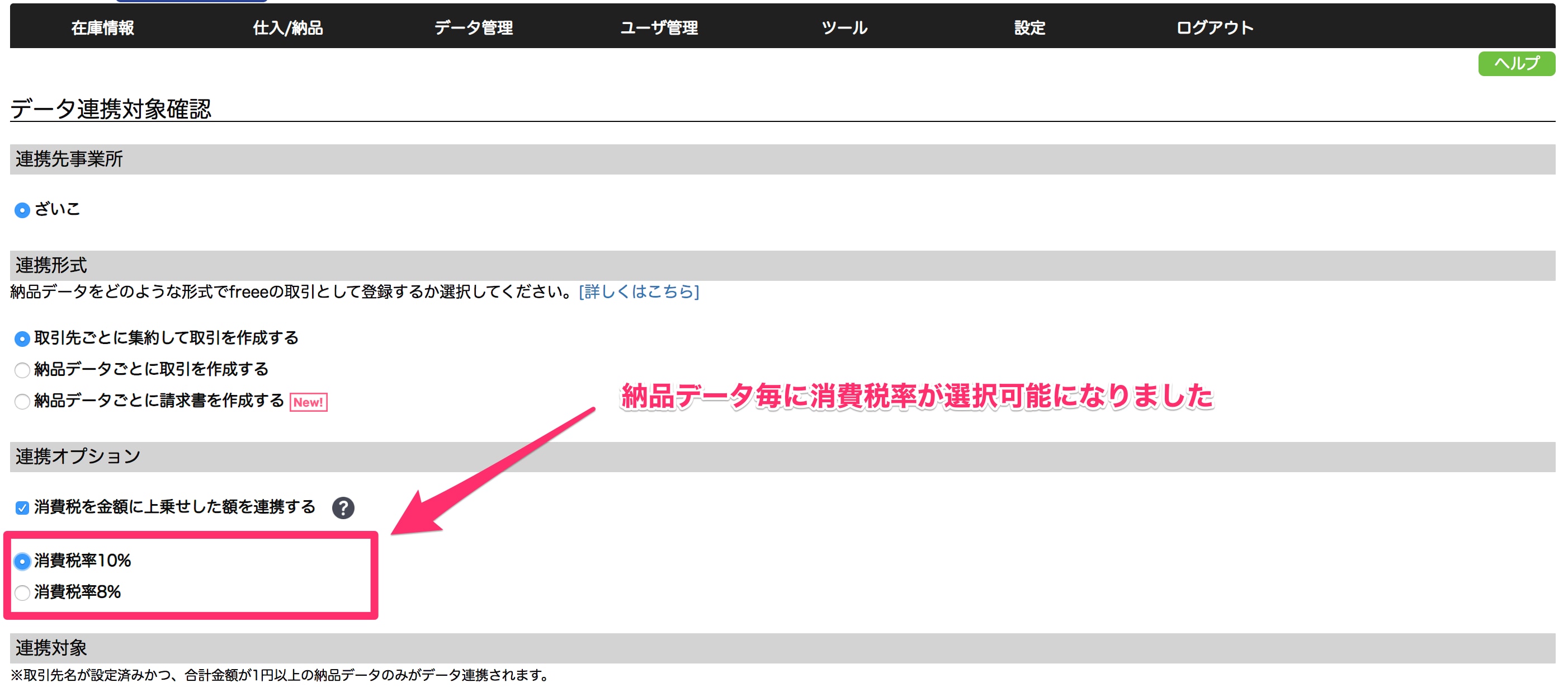This screenshot has width=1568, height=687.
Task: Click the green ヘルプ button
Action: click(x=1516, y=63)
